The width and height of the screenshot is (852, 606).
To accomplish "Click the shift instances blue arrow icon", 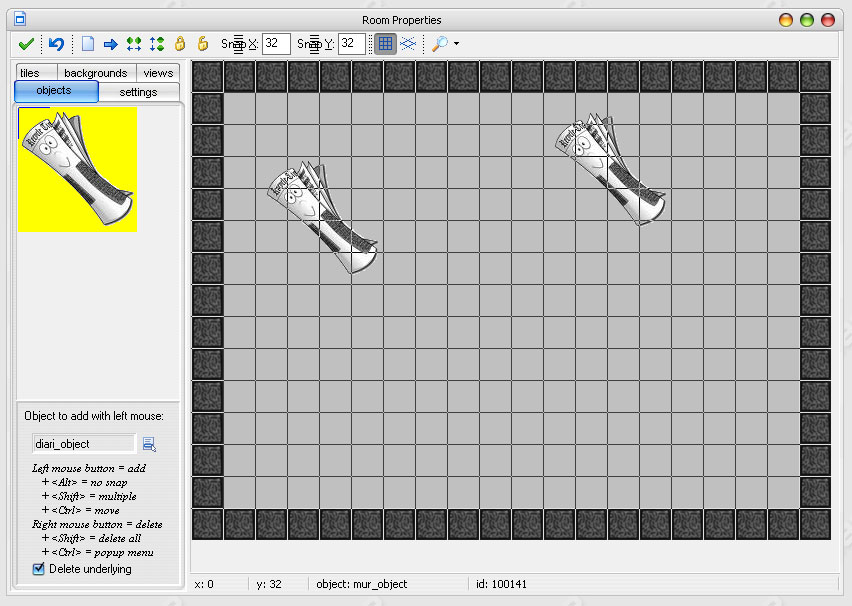I will click(x=110, y=44).
